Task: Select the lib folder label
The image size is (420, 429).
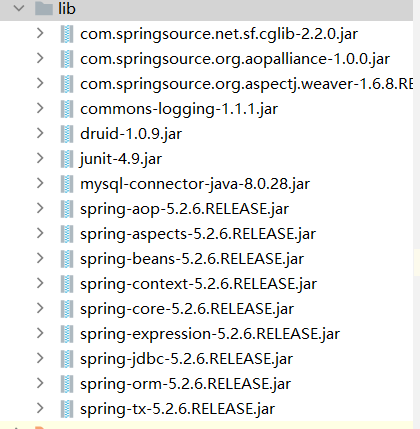Action: pyautogui.click(x=67, y=9)
